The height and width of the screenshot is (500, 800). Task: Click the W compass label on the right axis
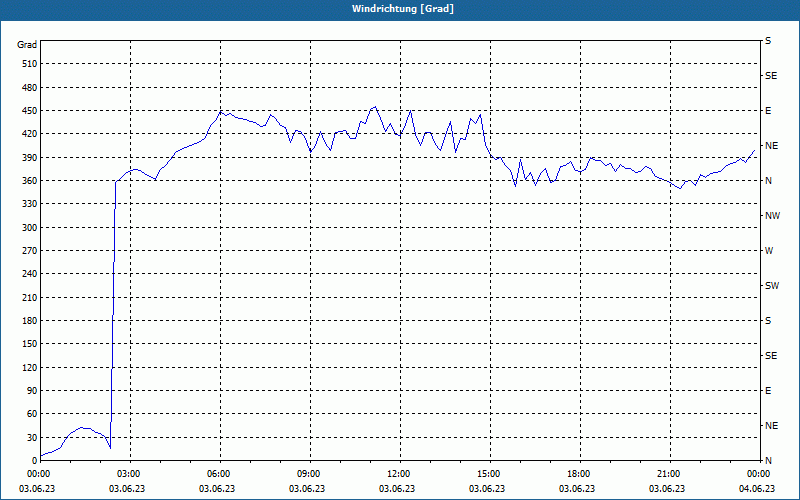tap(769, 251)
